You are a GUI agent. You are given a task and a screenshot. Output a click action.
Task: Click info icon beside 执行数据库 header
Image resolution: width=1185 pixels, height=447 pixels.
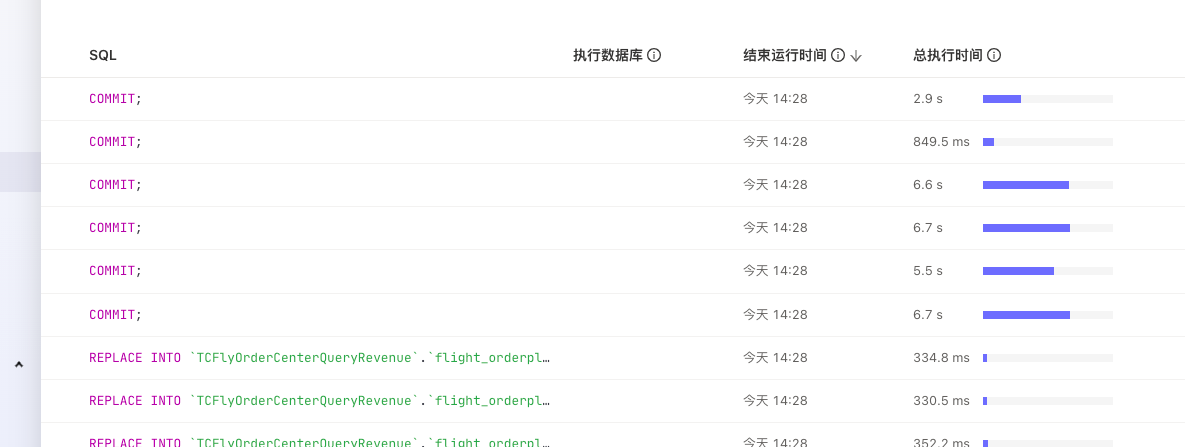tap(654, 56)
